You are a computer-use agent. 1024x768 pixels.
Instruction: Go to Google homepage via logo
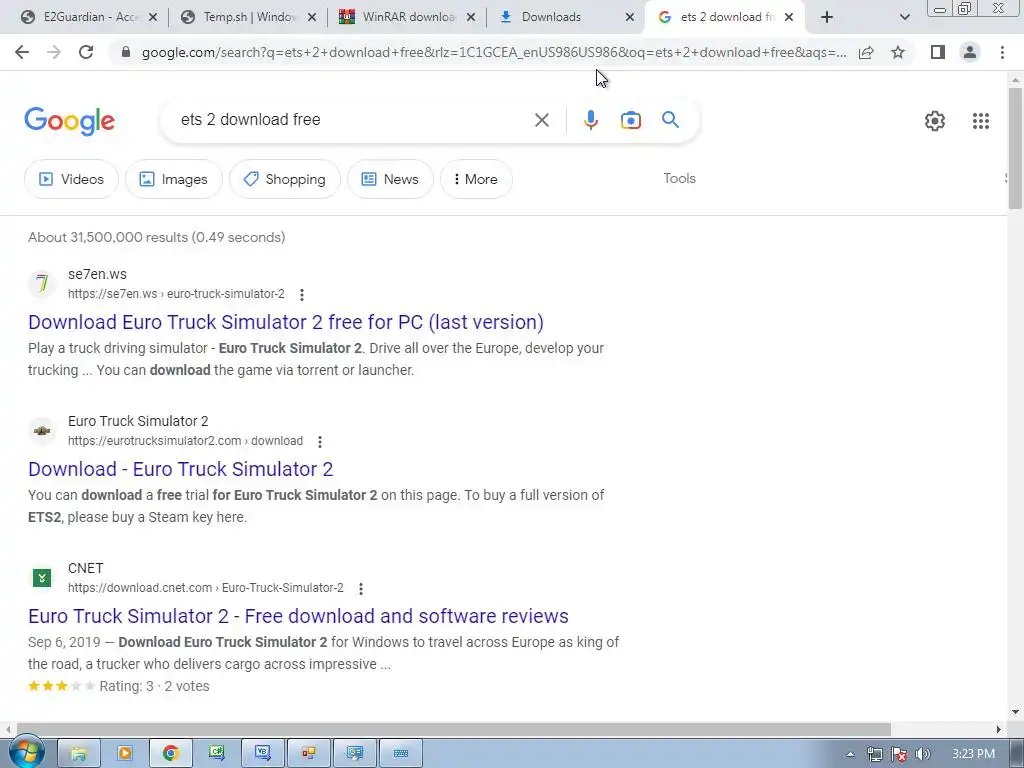[70, 121]
